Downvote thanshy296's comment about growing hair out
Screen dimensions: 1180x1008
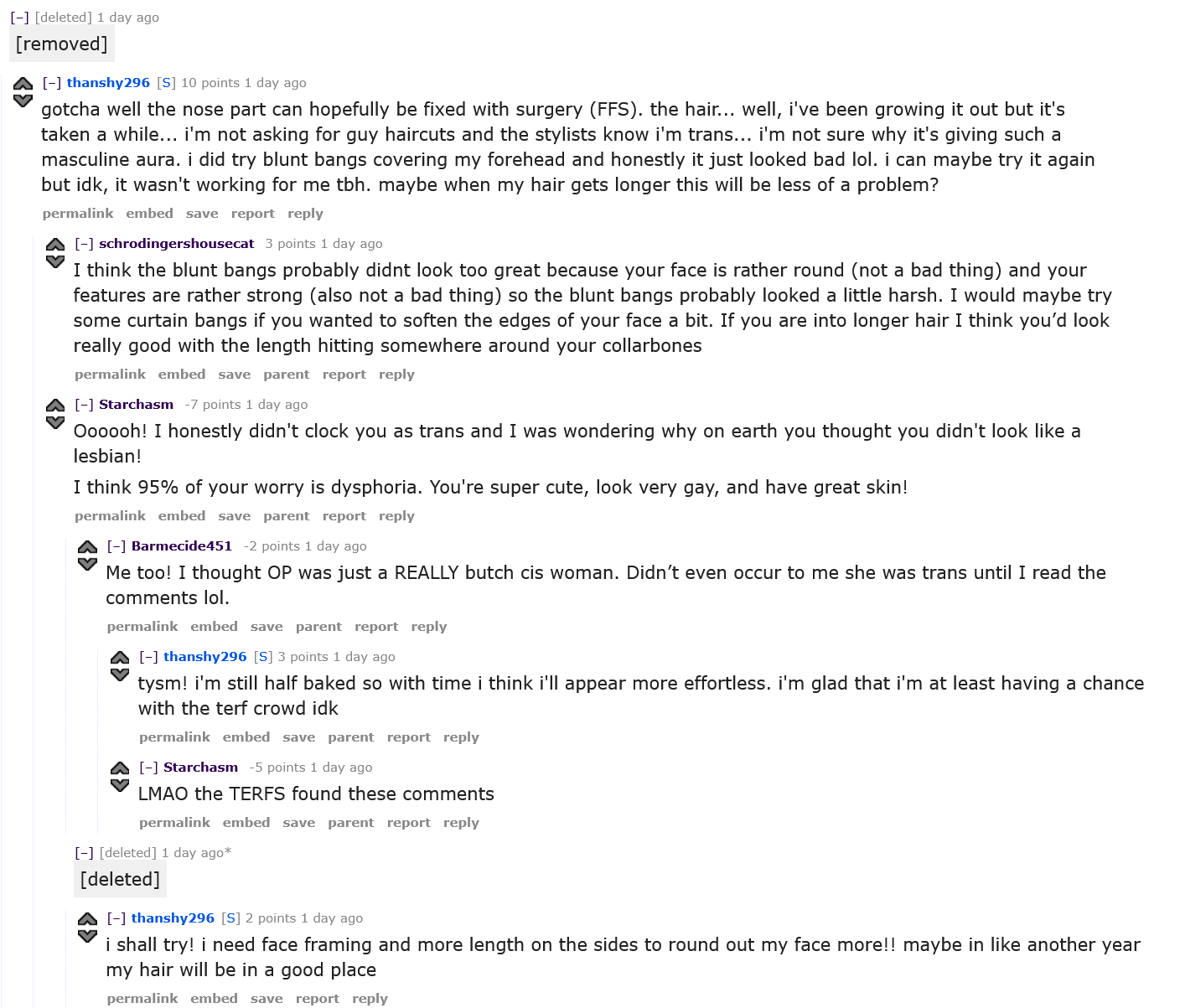23,101
